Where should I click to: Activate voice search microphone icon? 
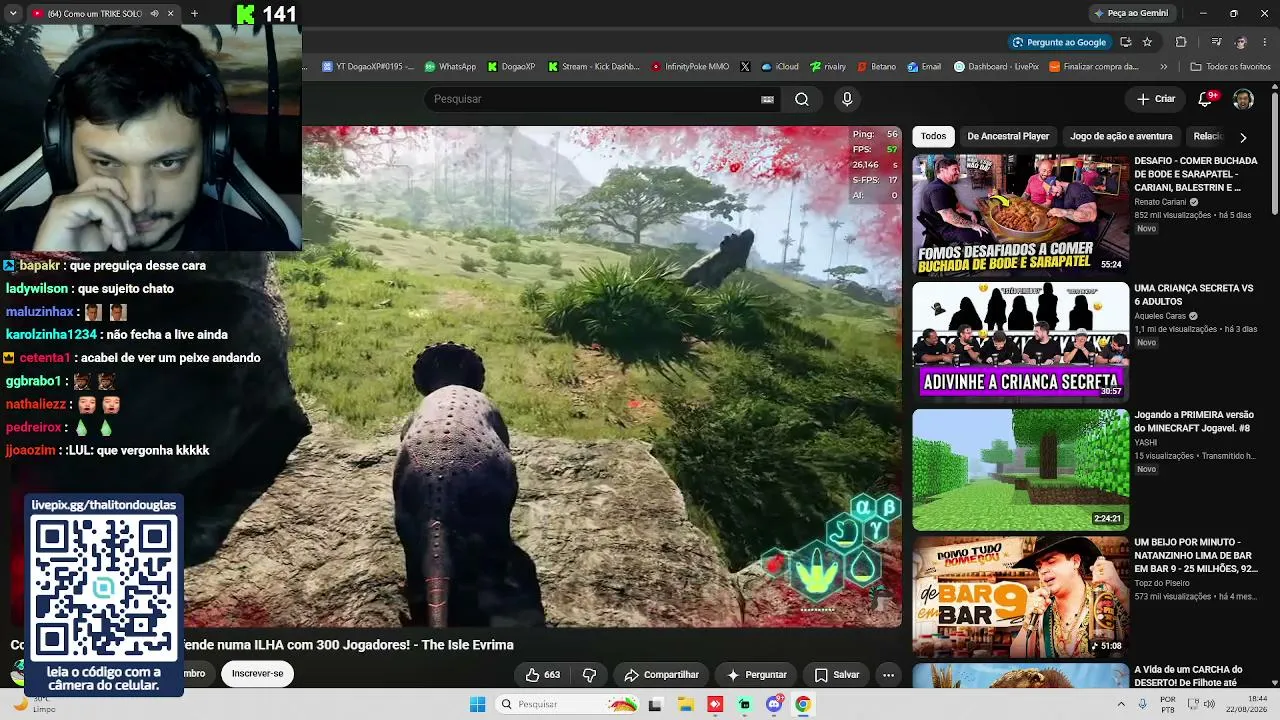pos(847,99)
